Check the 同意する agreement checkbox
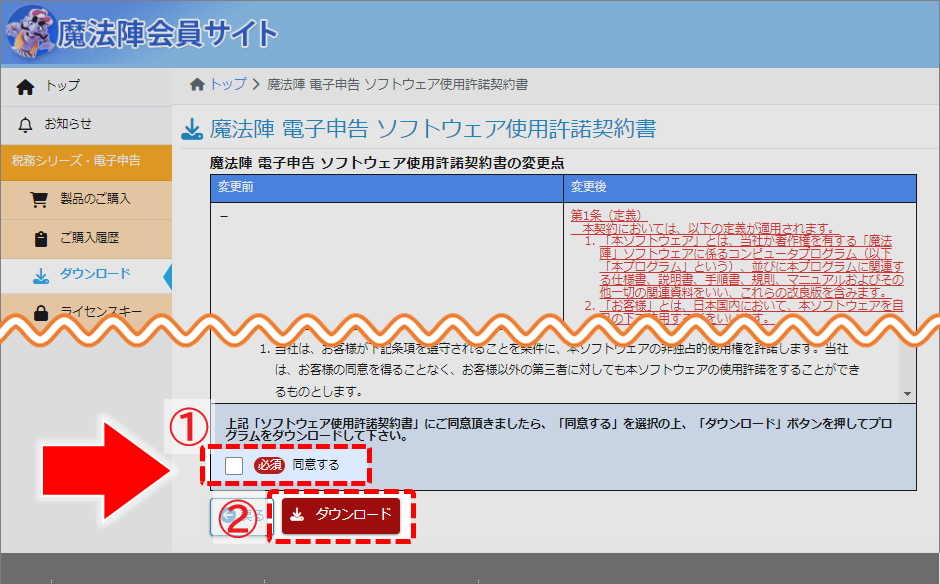This screenshot has width=940, height=584. (x=234, y=465)
